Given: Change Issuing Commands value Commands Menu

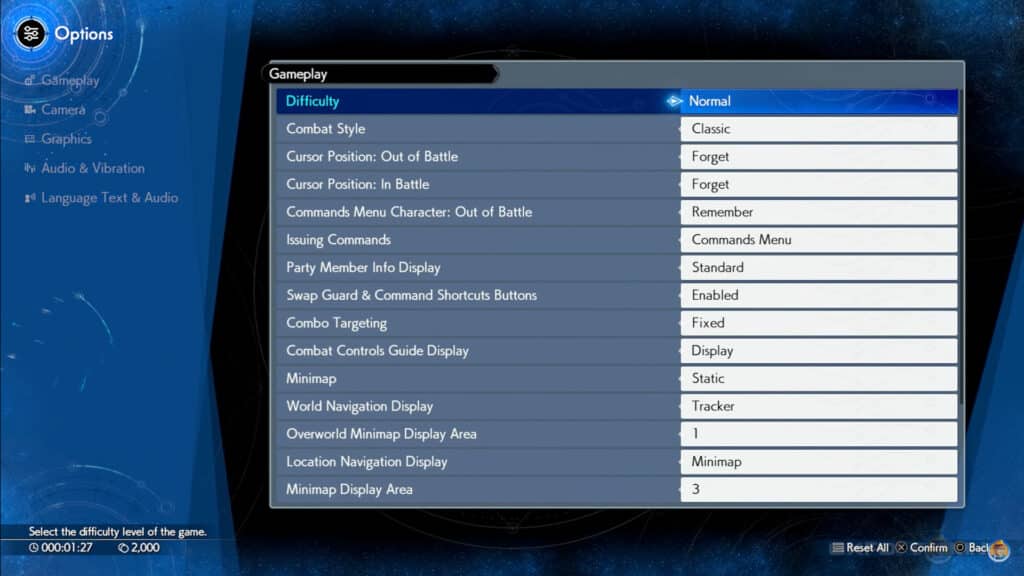Looking at the screenshot, I should coord(819,240).
